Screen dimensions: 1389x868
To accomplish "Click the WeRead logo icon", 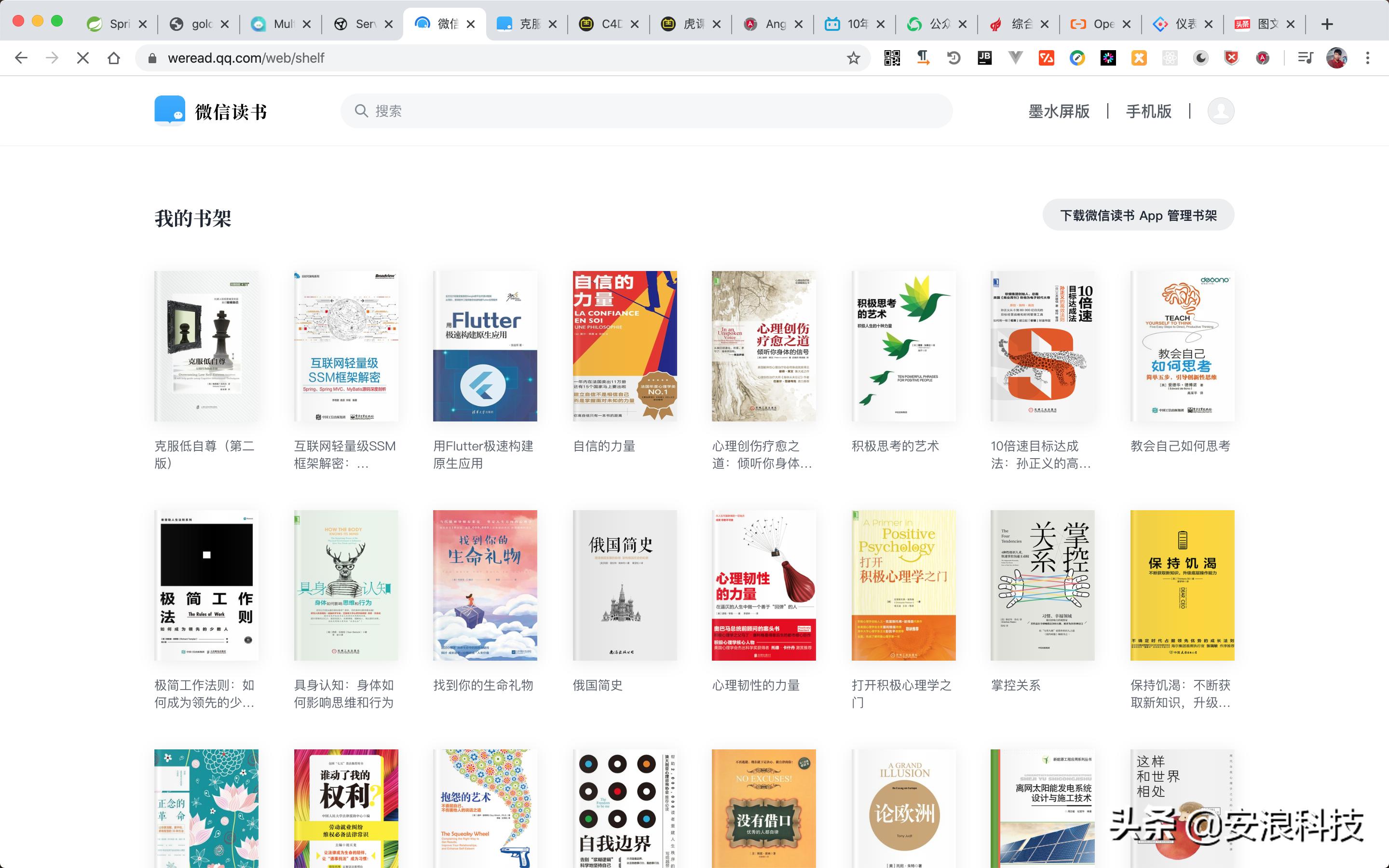I will click(x=170, y=110).
